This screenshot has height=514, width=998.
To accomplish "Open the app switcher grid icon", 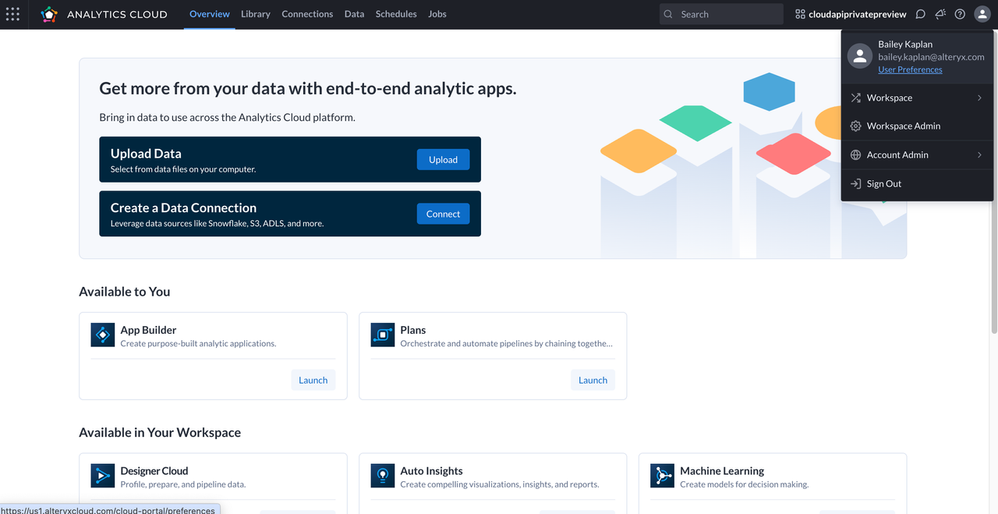I will click(13, 14).
